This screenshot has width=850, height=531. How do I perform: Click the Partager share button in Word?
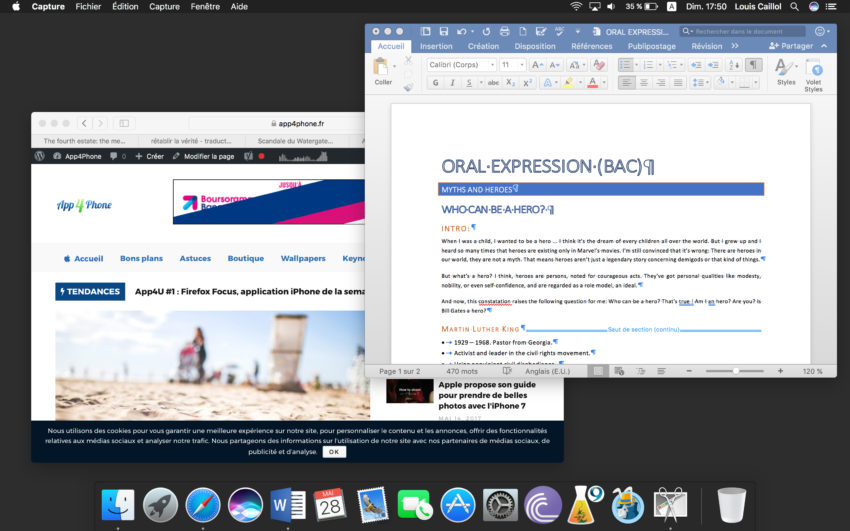pyautogui.click(x=791, y=46)
